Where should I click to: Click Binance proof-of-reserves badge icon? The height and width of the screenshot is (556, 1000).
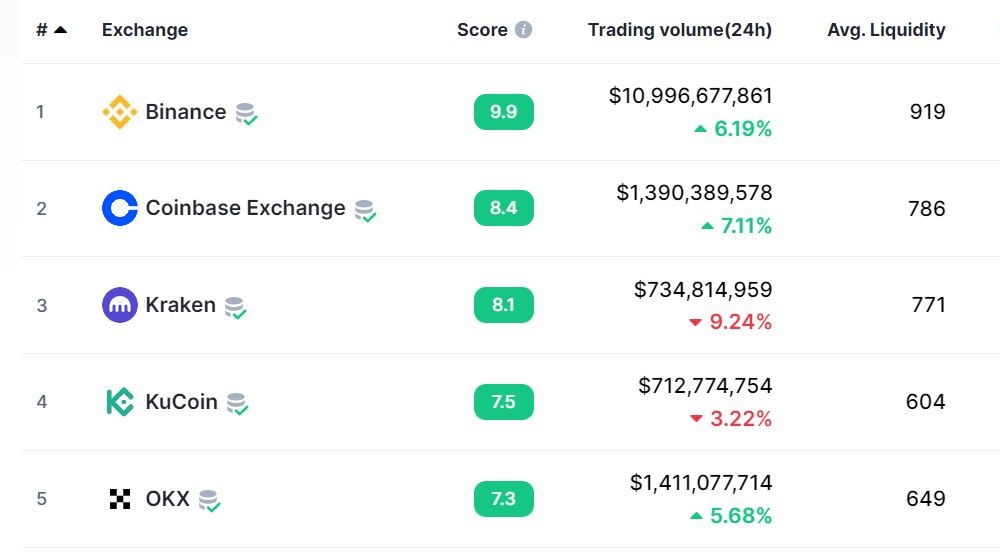click(247, 114)
